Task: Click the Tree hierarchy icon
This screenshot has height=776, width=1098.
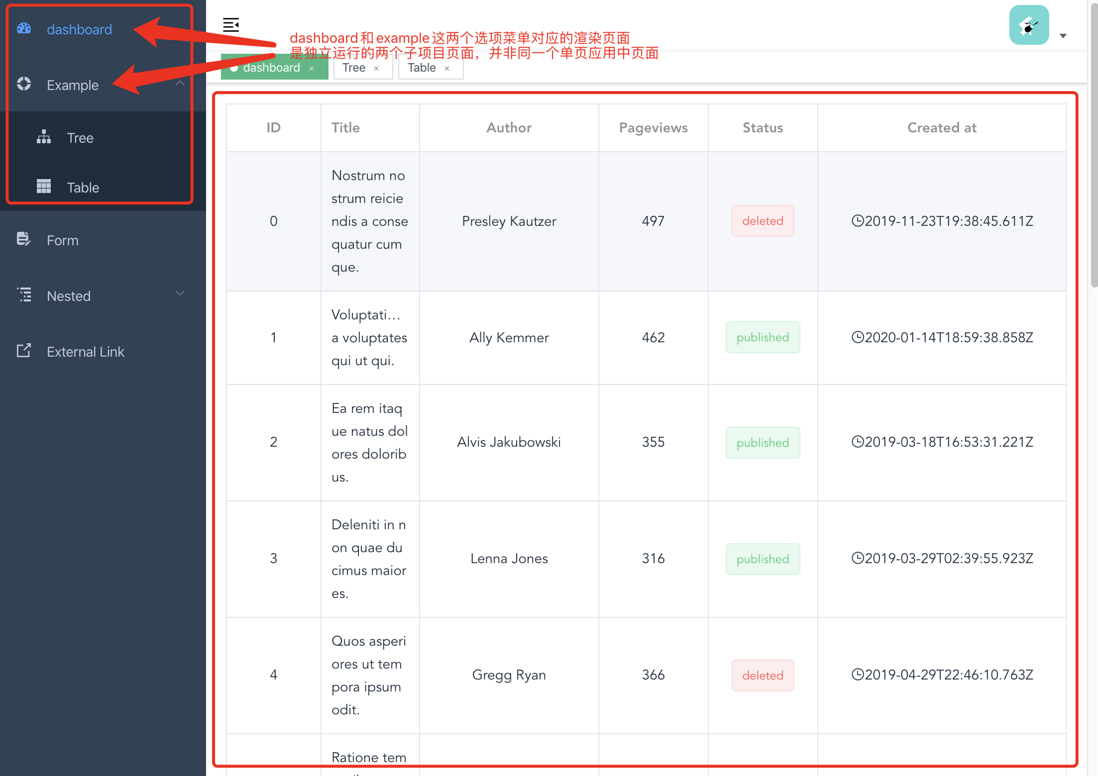Action: point(43,137)
